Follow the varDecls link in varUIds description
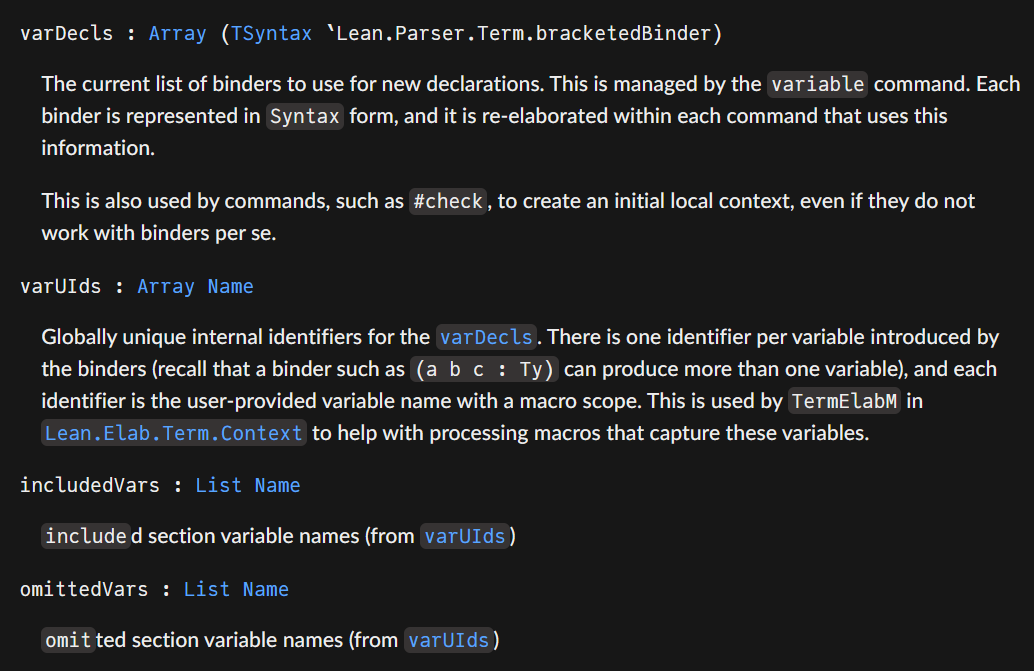 (x=488, y=337)
